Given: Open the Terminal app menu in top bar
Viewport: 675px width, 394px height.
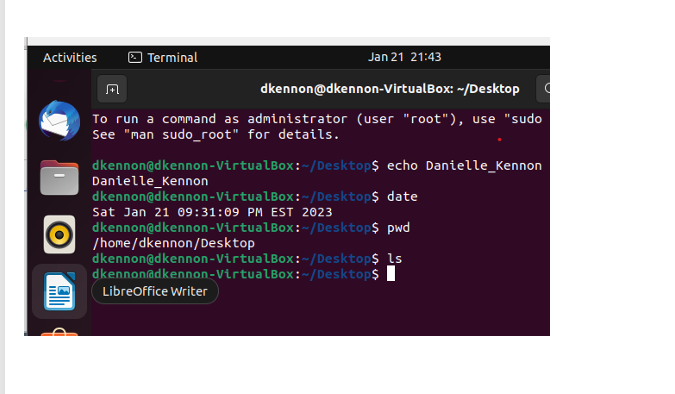Looking at the screenshot, I should (x=163, y=57).
